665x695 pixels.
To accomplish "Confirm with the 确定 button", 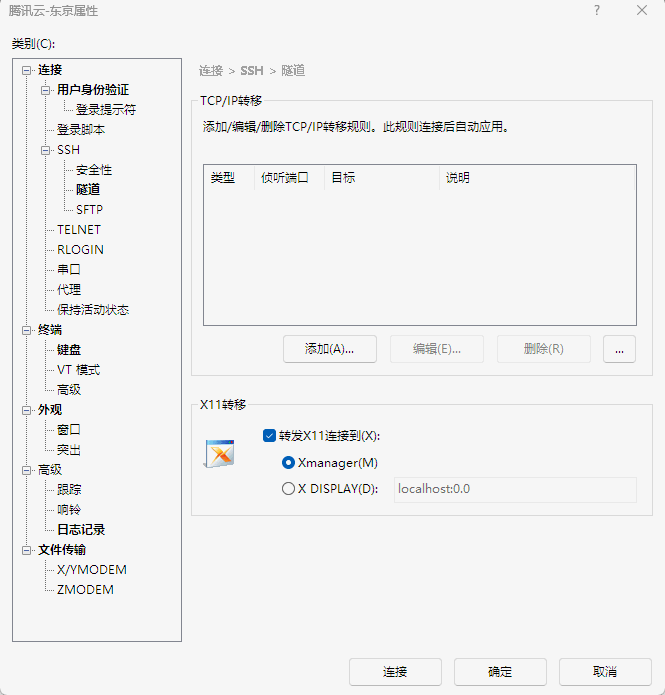I will (x=500, y=672).
